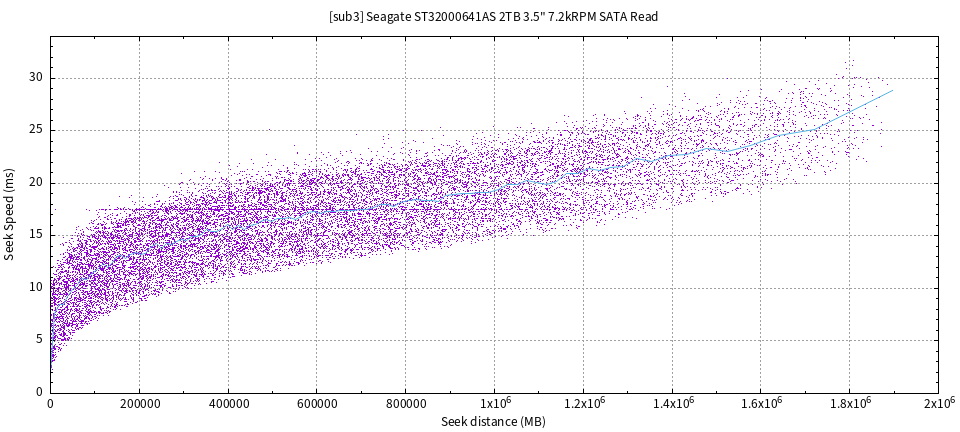The width and height of the screenshot is (960, 432).
Task: Click the 1.8x10^6 x-axis tick label
Action: 849,404
